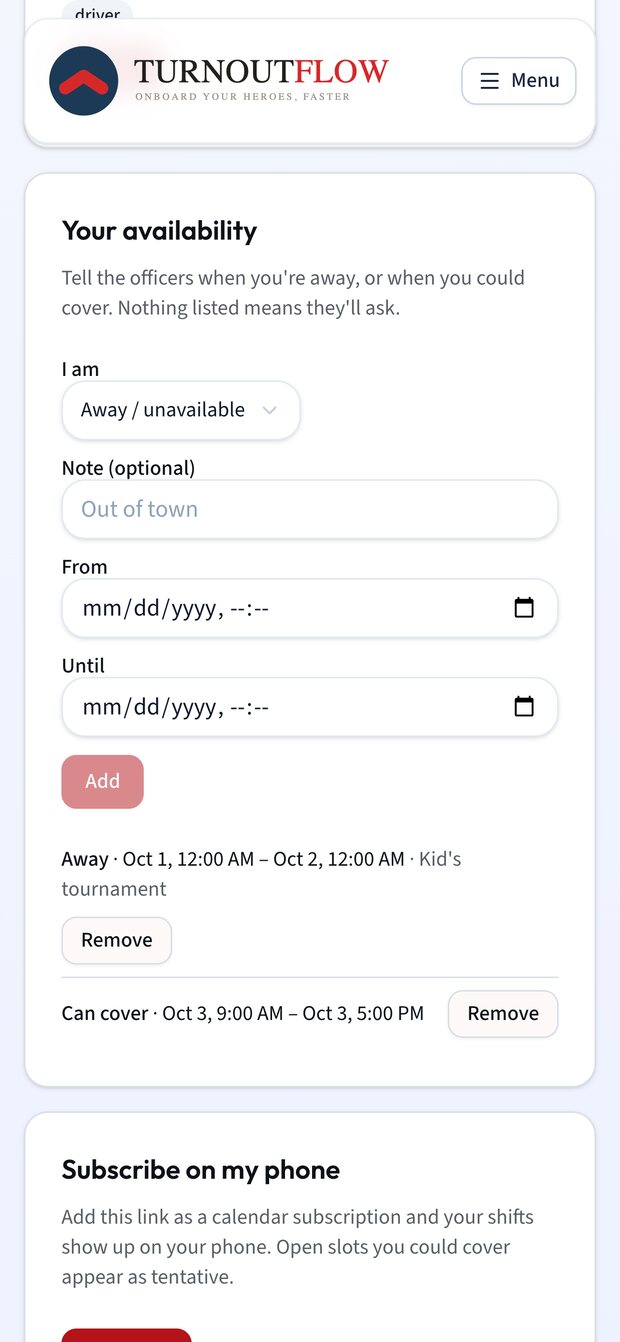
Task: Click the TurnoutFlow circular logo icon
Action: pyautogui.click(x=84, y=81)
